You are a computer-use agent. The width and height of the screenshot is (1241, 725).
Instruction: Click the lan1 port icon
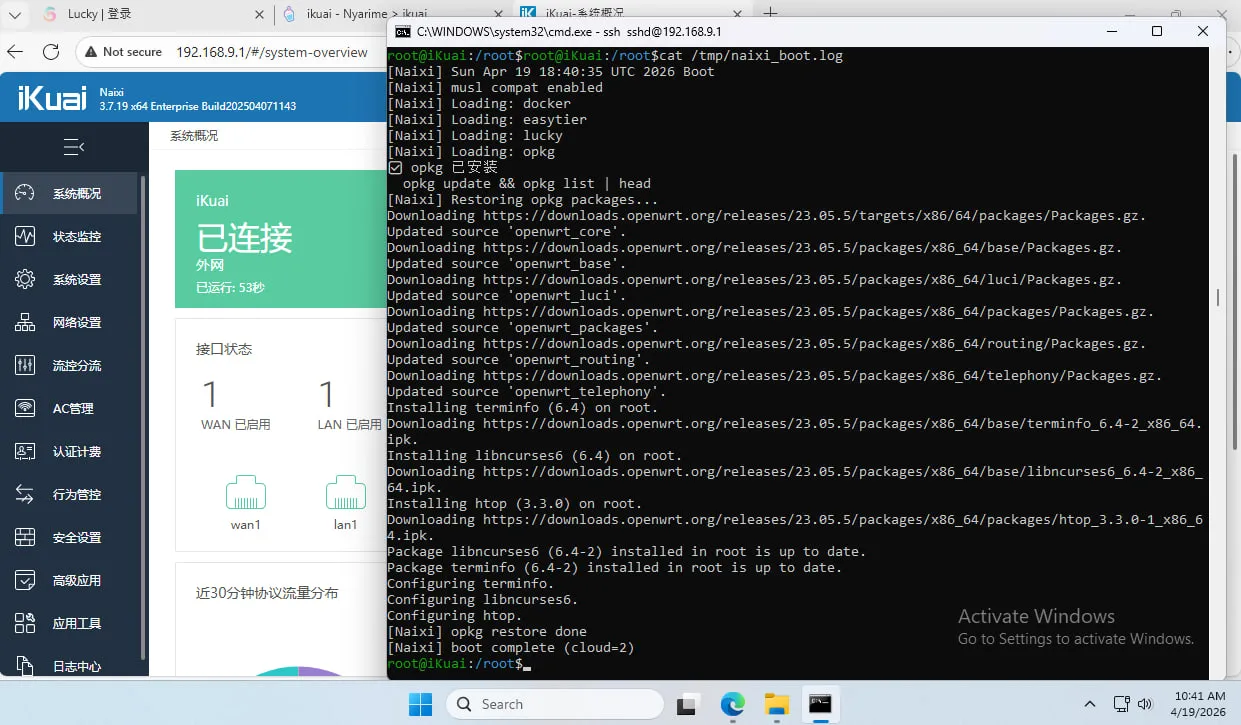coord(345,494)
